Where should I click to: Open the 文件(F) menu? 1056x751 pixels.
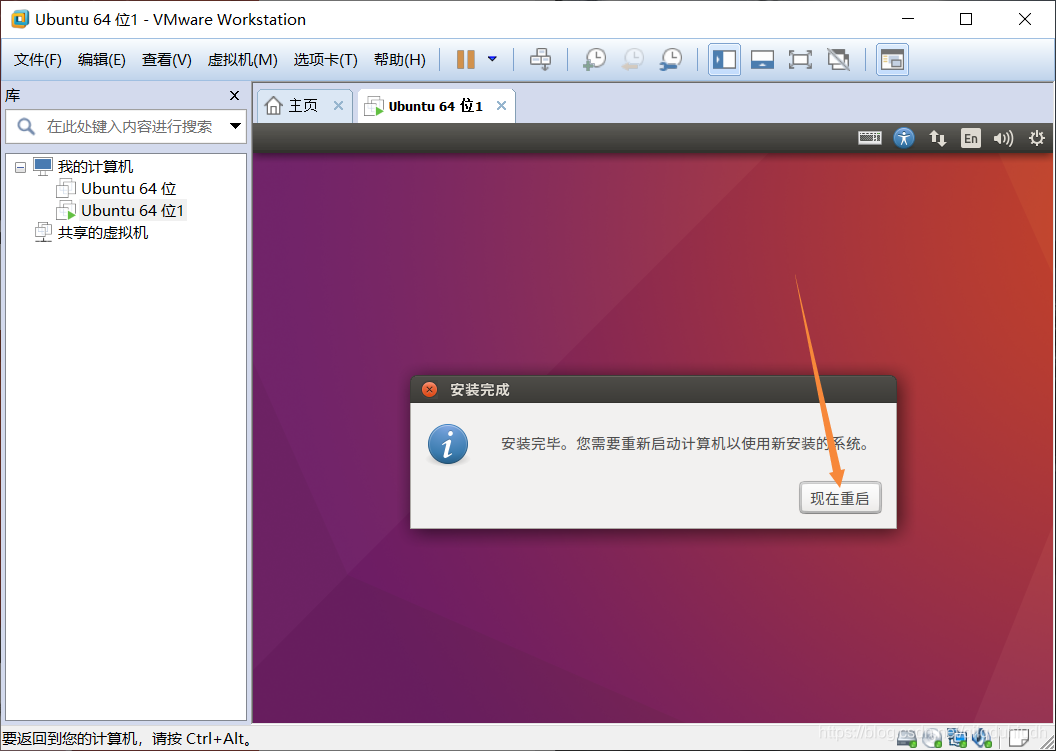[38, 60]
